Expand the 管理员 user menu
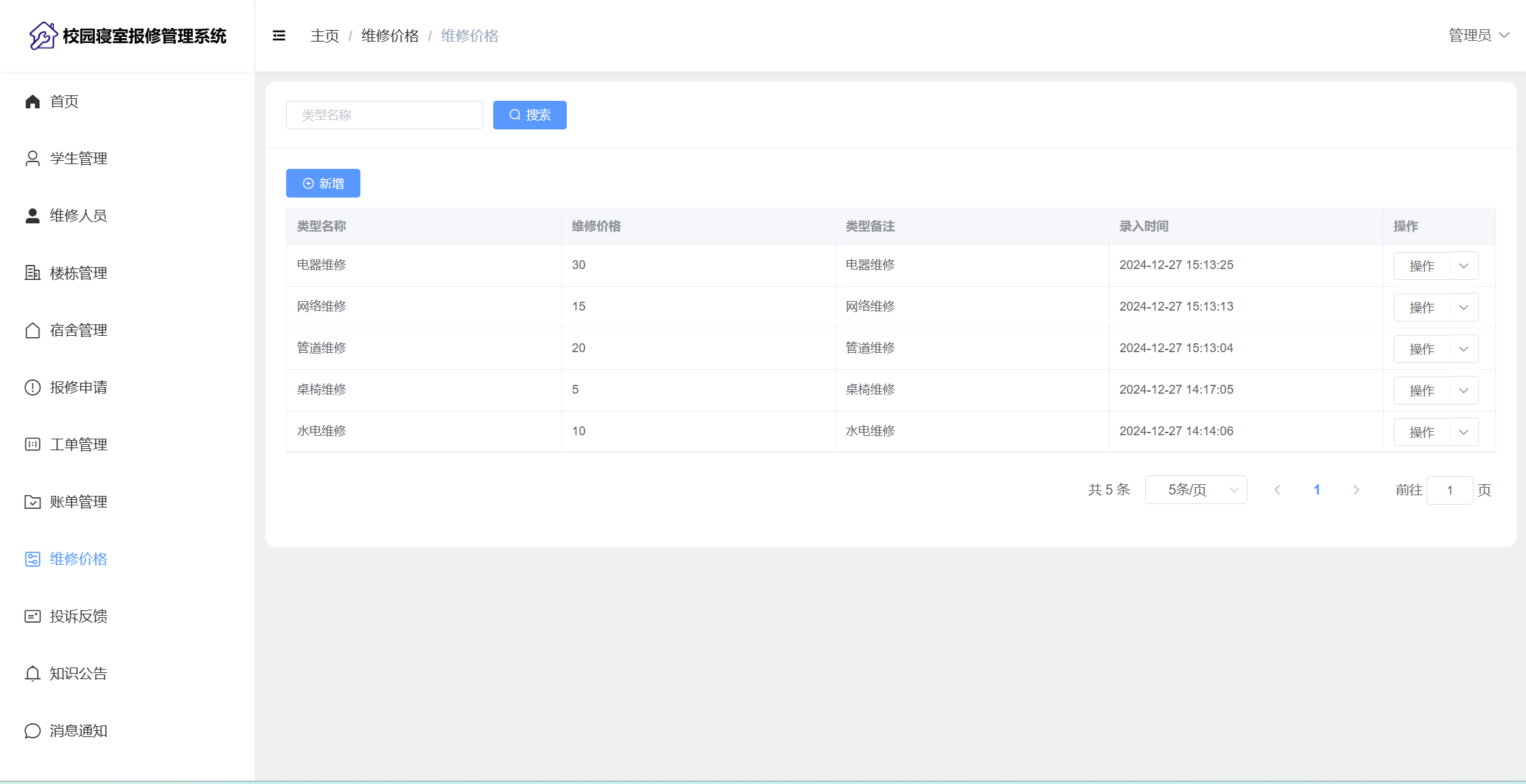This screenshot has width=1526, height=784. tap(1478, 35)
